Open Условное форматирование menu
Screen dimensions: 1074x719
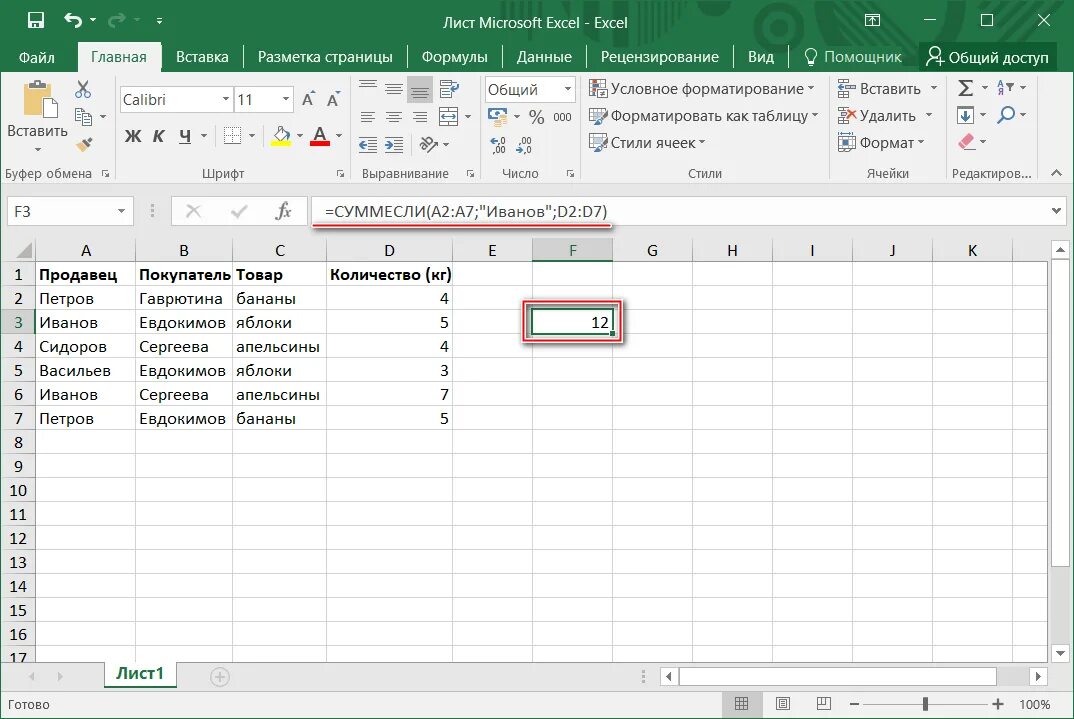702,89
